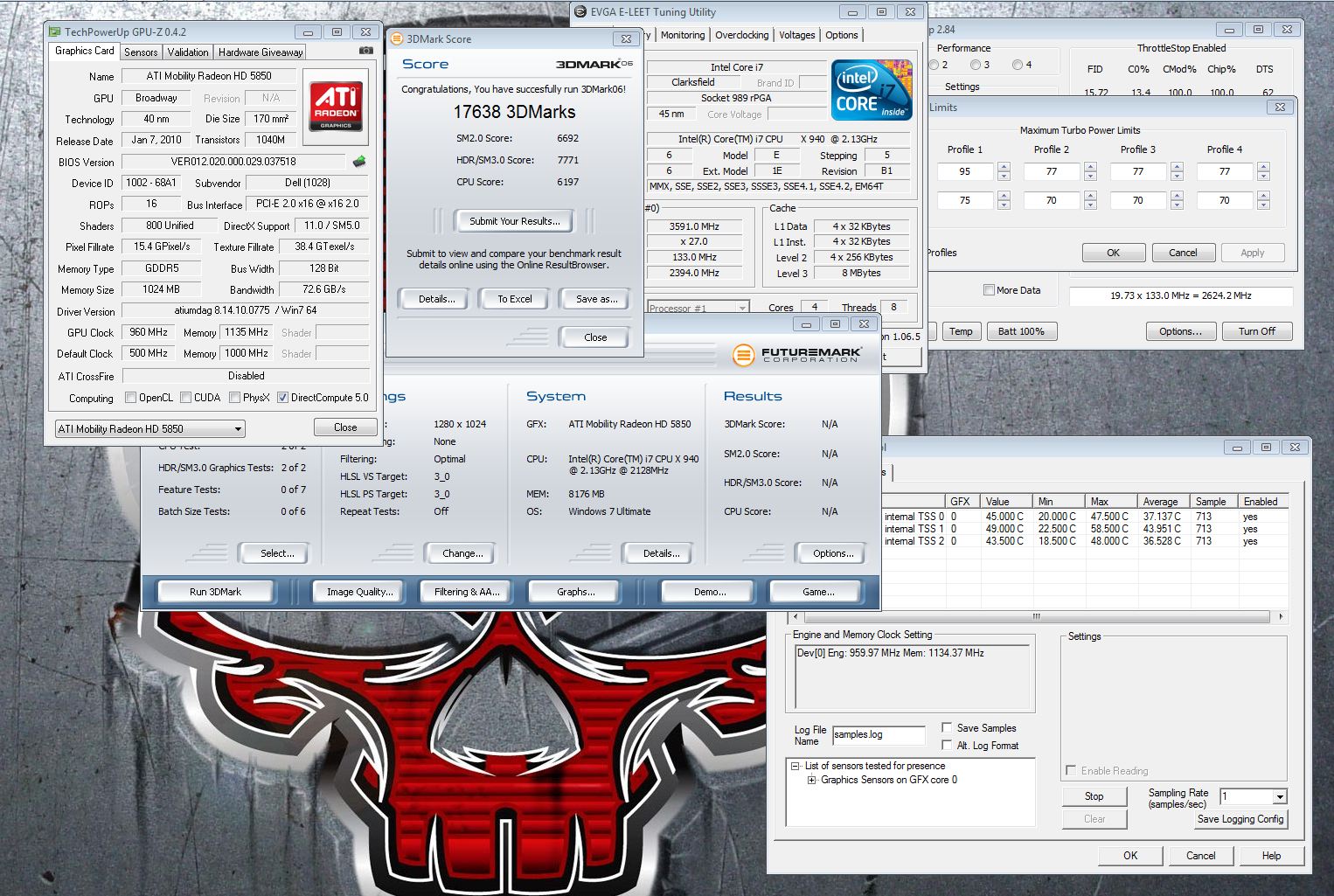Click the Demo... button in 3DMark
Image resolution: width=1334 pixels, height=896 pixels.
point(709,592)
